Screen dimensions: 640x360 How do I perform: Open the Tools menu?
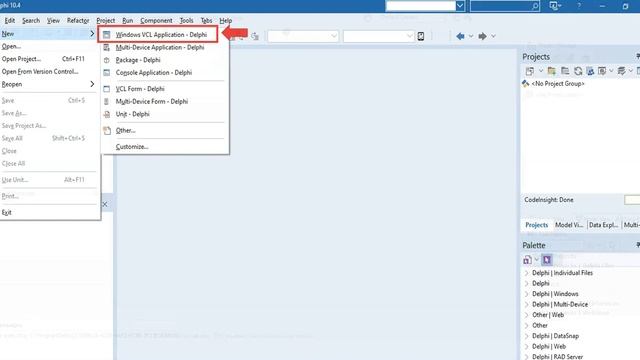point(187,20)
